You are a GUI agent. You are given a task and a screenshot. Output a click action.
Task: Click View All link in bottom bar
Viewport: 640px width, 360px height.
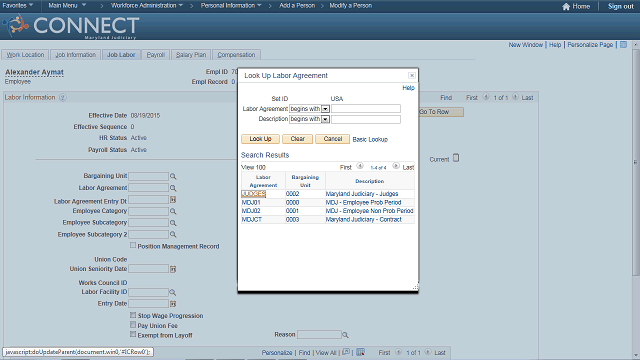coord(326,353)
